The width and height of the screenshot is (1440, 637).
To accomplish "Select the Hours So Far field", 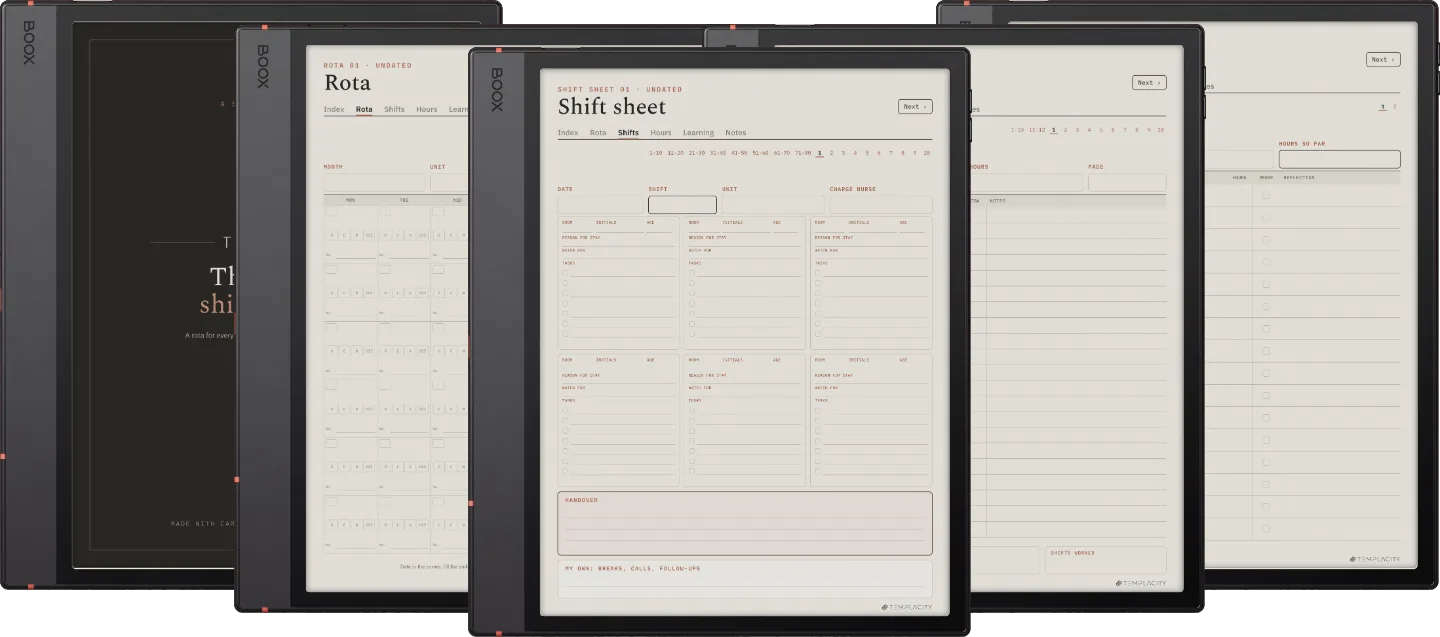I will click(1340, 159).
